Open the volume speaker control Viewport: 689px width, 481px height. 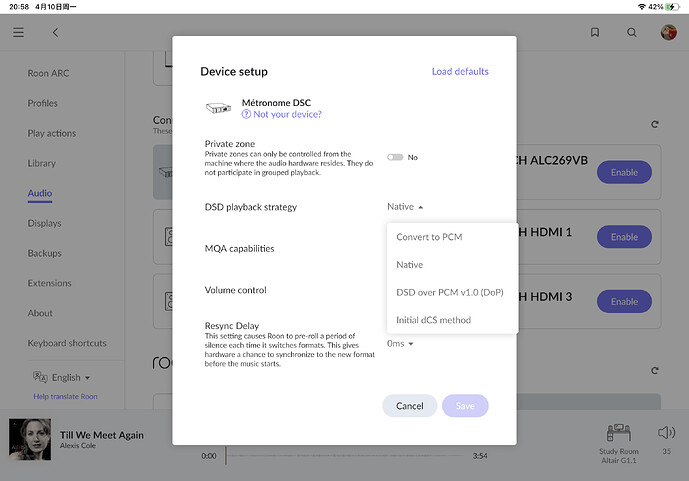[666, 433]
